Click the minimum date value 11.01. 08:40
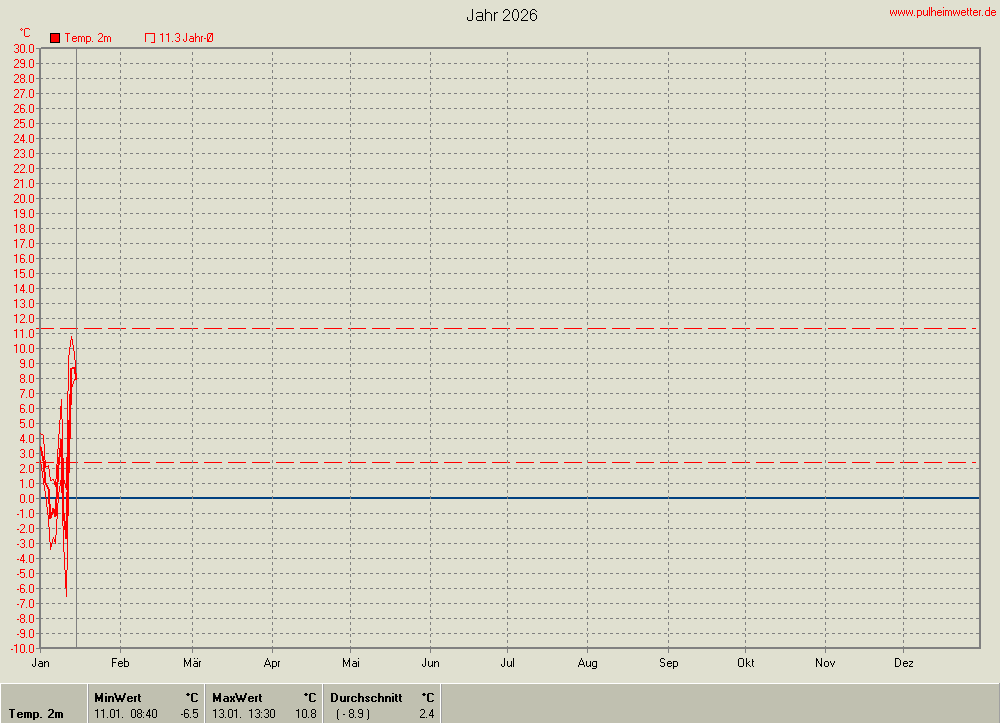 (x=126, y=714)
